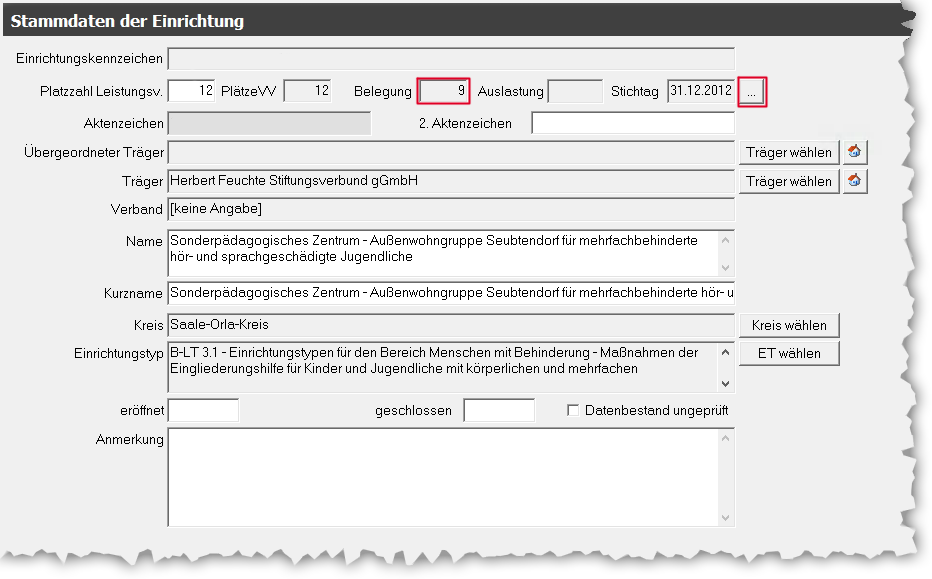
Task: Focus the 2. Aktenzeichen input
Action: [632, 123]
